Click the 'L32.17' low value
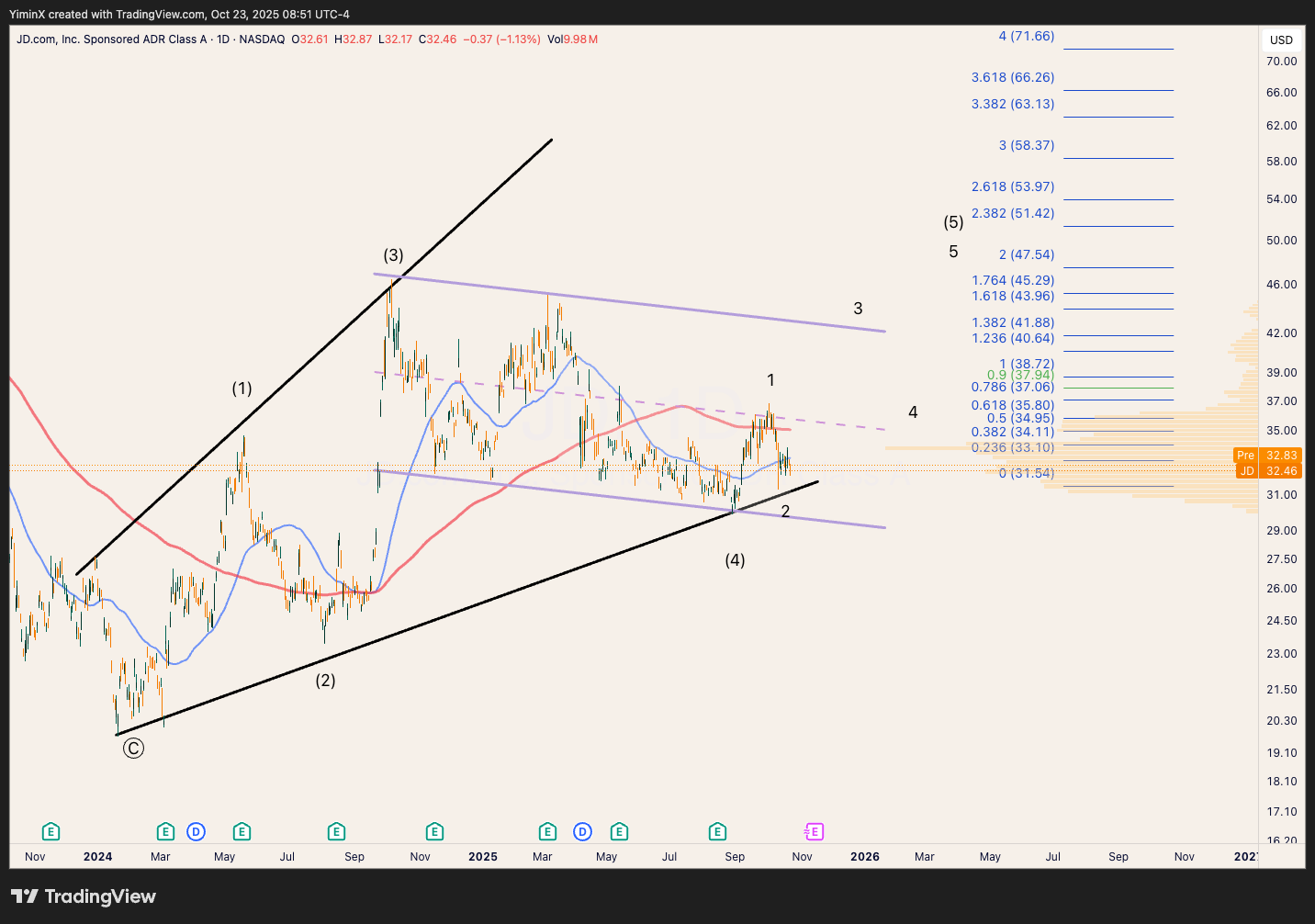The image size is (1315, 924). (x=396, y=39)
